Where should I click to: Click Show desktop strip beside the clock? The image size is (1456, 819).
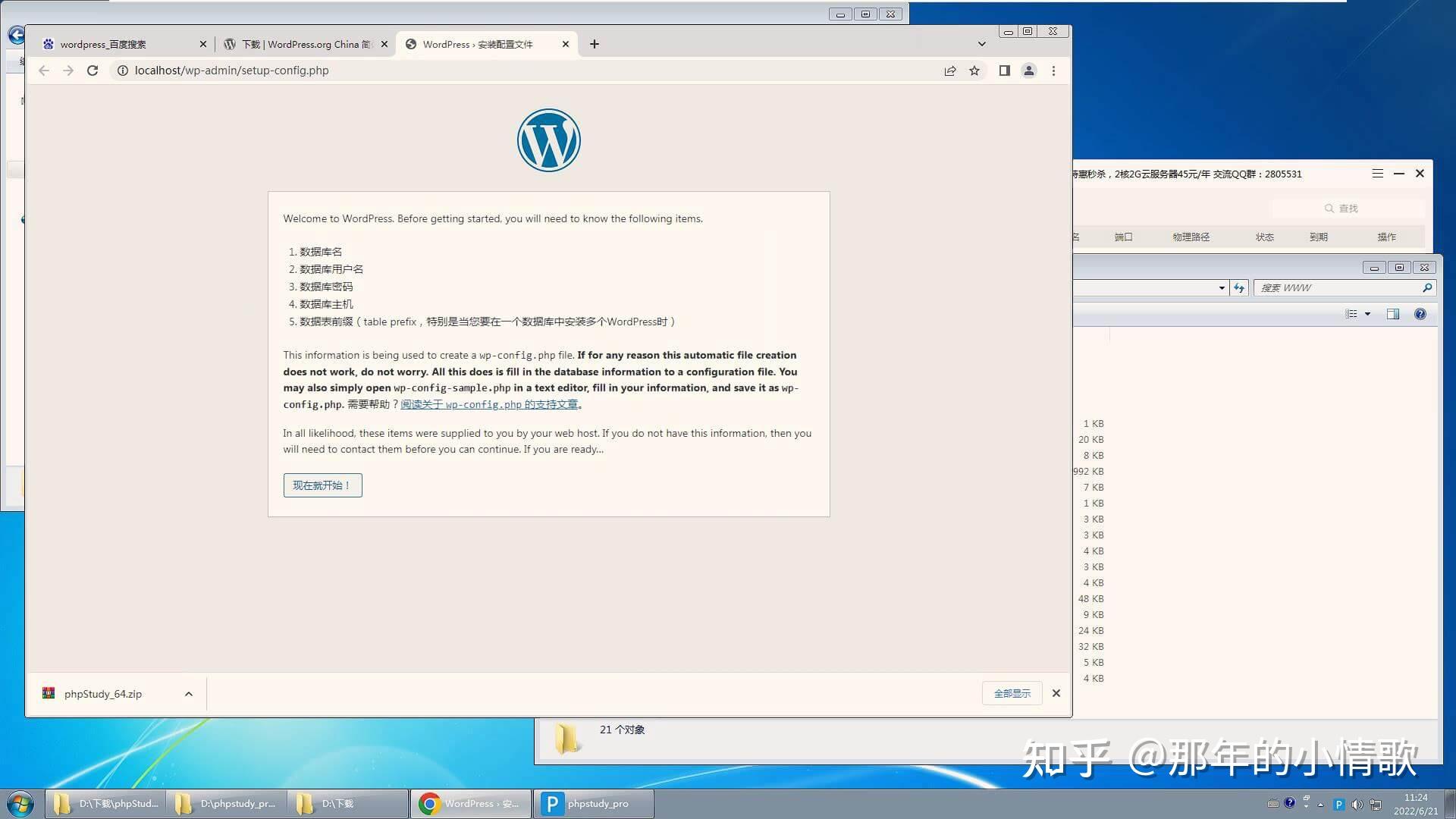(x=1450, y=804)
